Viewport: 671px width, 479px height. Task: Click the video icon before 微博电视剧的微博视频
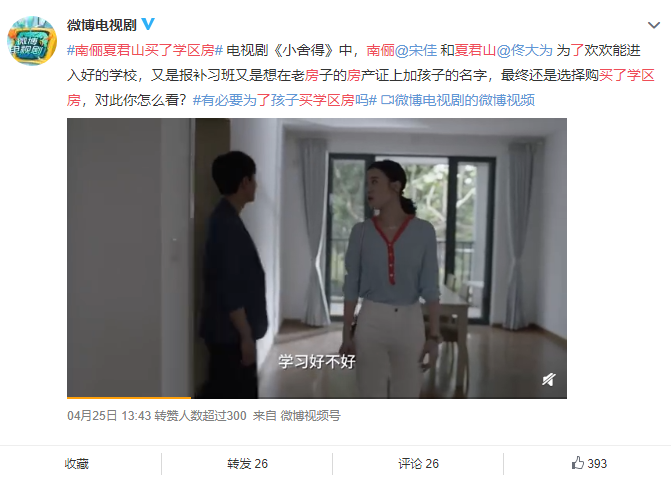point(387,100)
